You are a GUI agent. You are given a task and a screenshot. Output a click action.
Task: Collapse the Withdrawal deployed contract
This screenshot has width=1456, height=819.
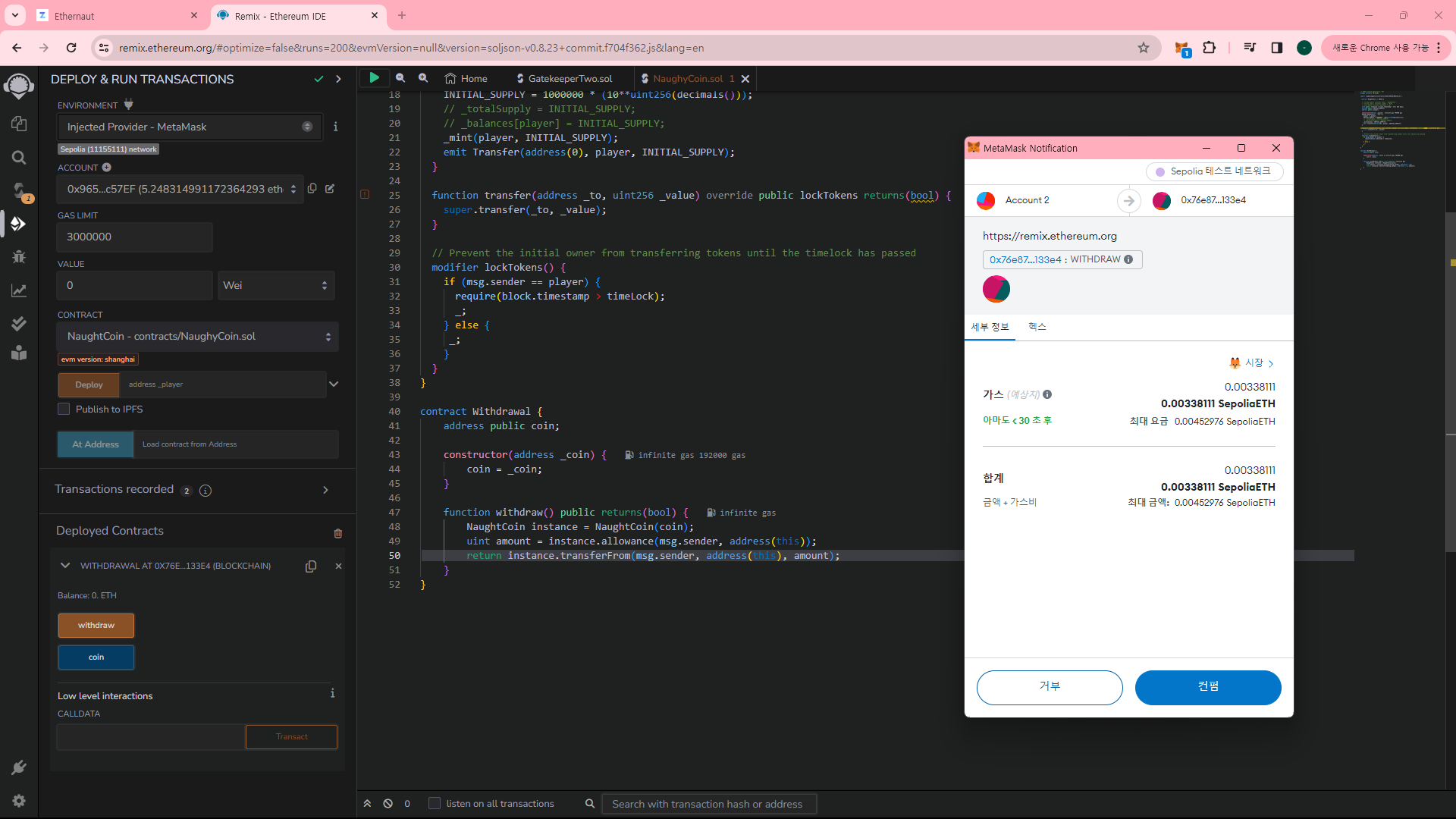(65, 566)
